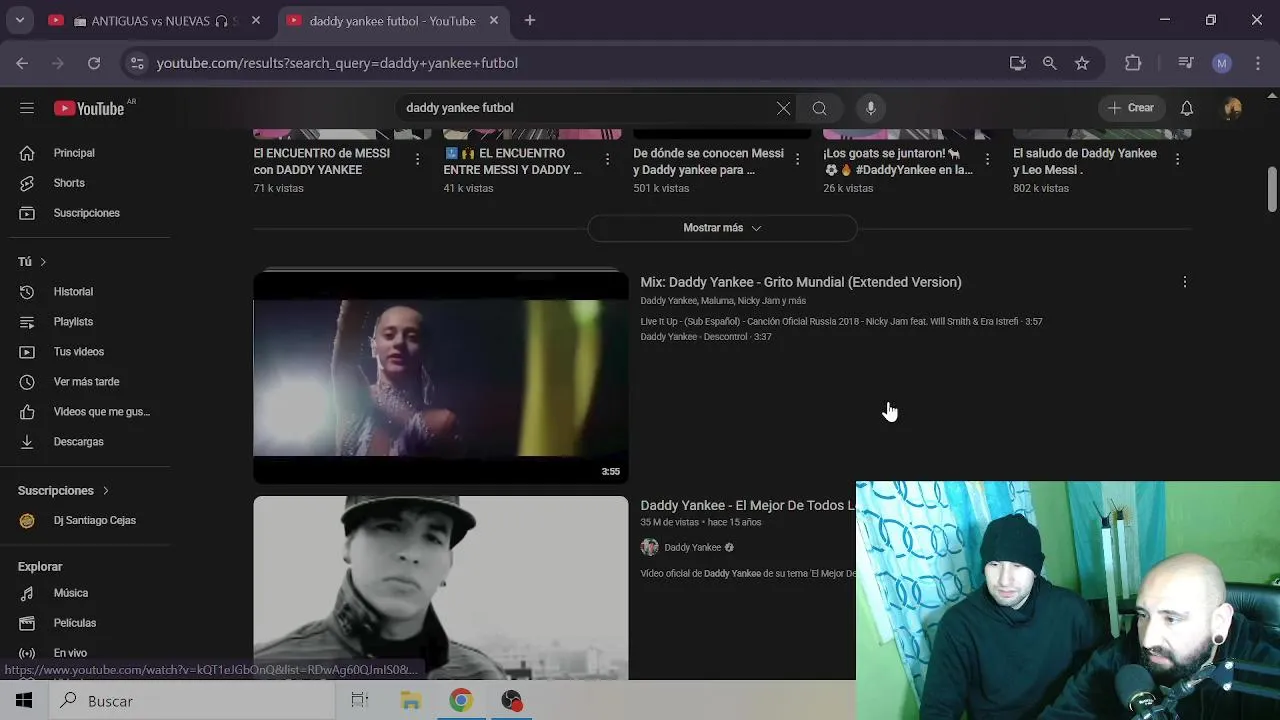1280x720 pixels.
Task: Click Daddy Yankee channel name
Action: [x=692, y=548]
